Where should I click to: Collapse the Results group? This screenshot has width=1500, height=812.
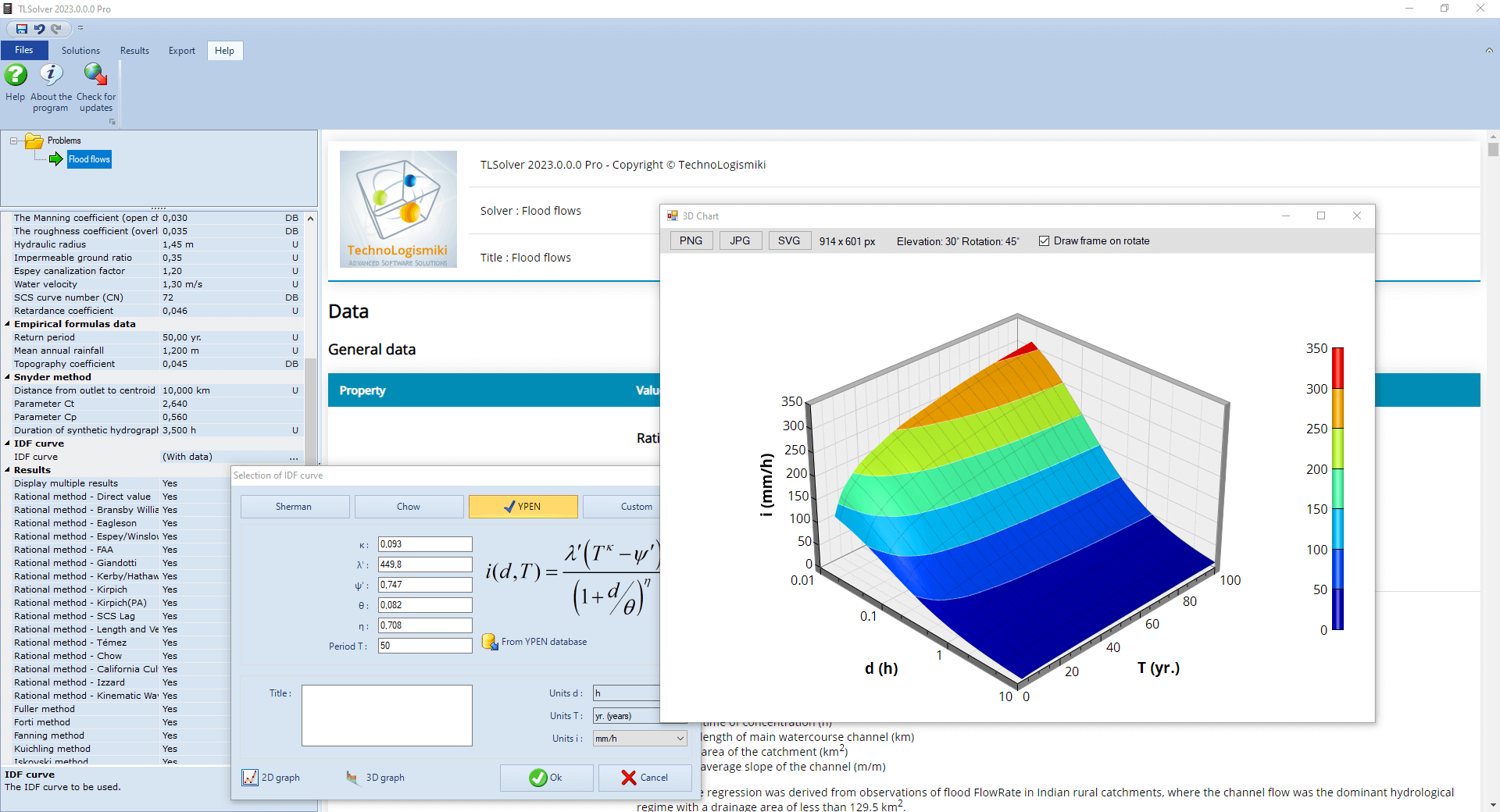[x=8, y=470]
